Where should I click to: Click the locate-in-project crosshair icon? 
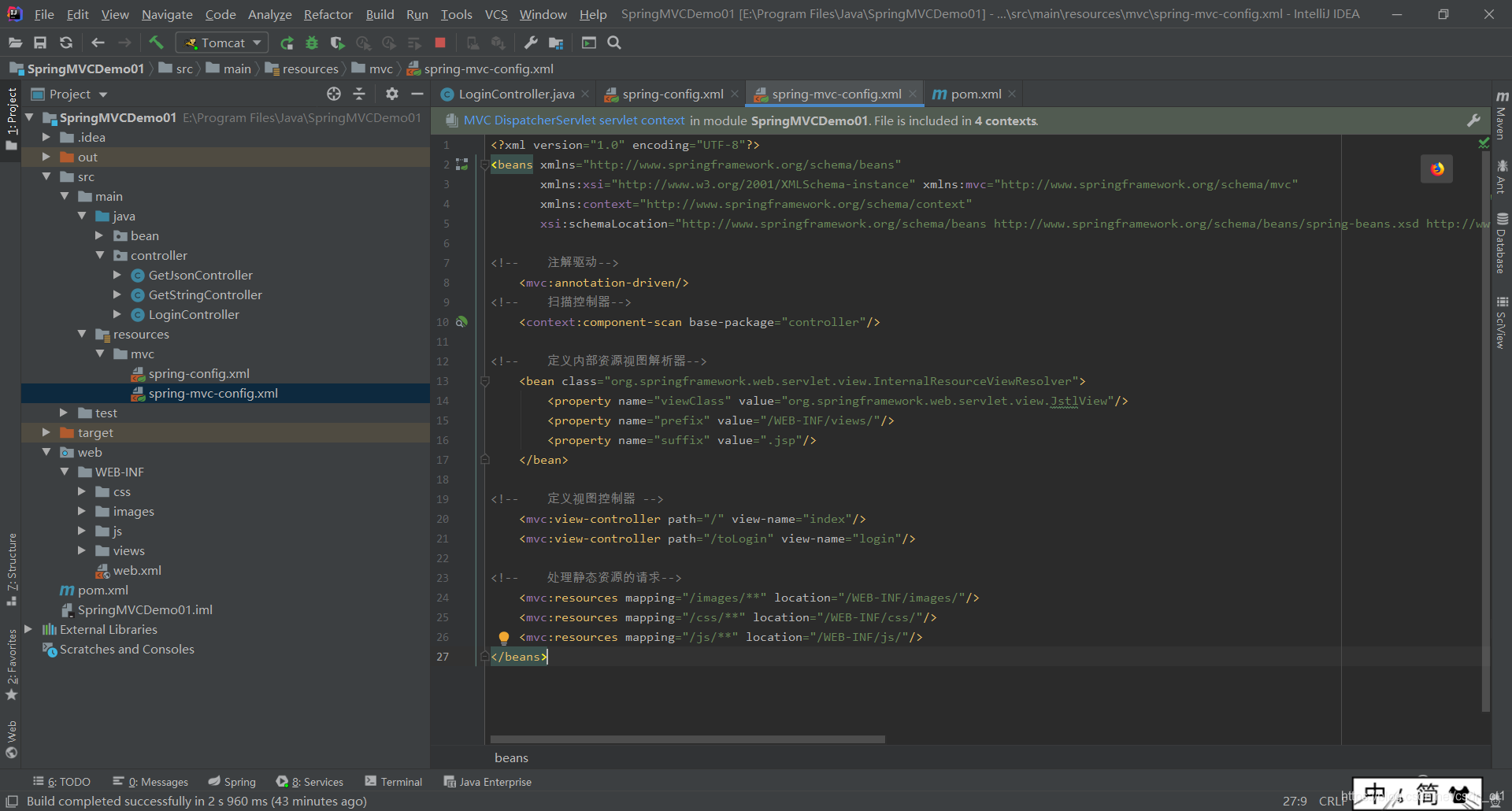click(x=334, y=94)
